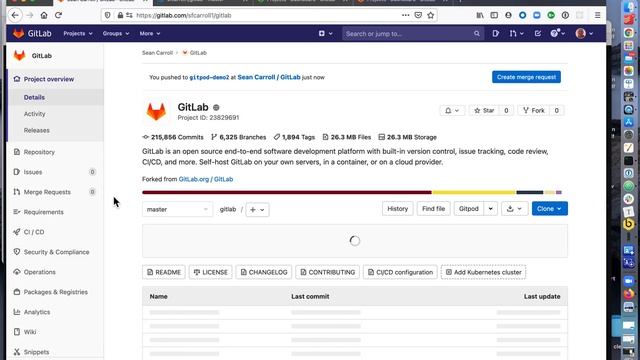640x360 pixels.
Task: Expand the Gitpod dropdown arrow
Action: point(490,209)
